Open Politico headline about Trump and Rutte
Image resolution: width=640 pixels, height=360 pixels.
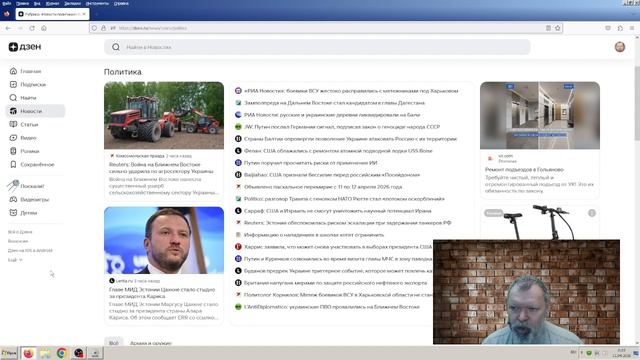click(x=344, y=199)
